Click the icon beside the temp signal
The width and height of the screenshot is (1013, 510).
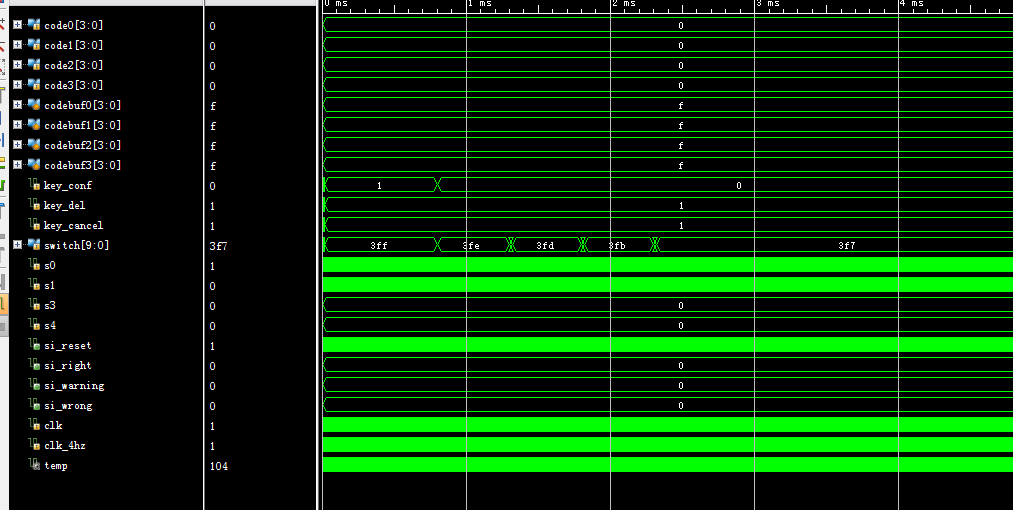[36, 465]
